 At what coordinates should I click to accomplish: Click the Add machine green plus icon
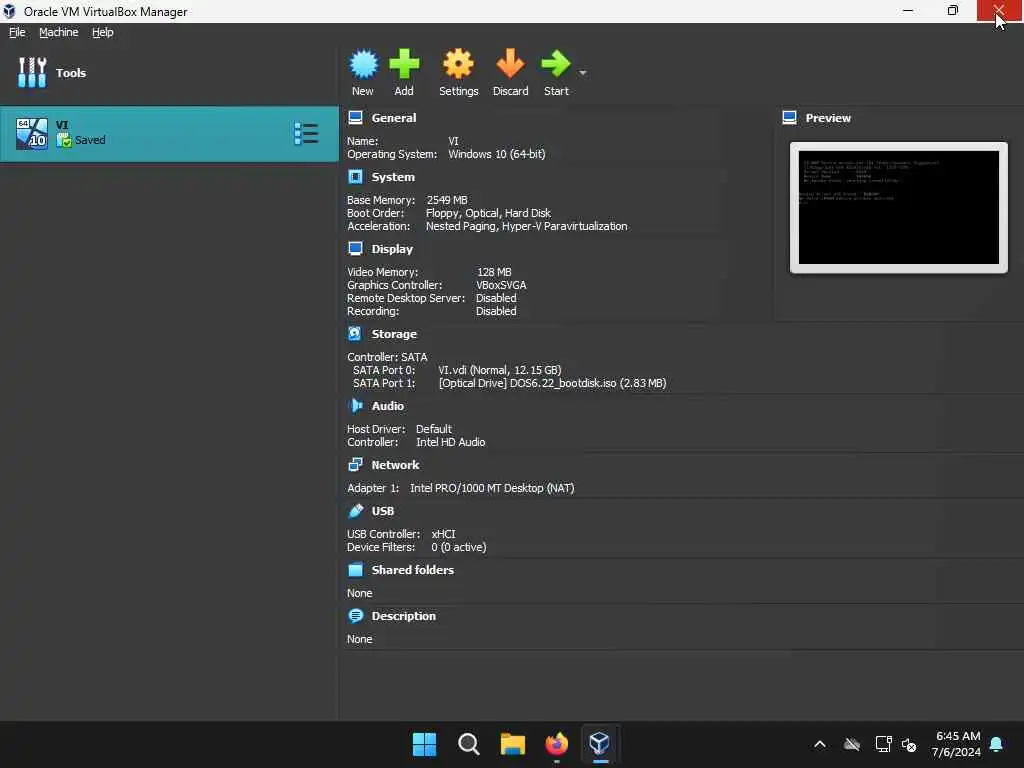point(404,65)
